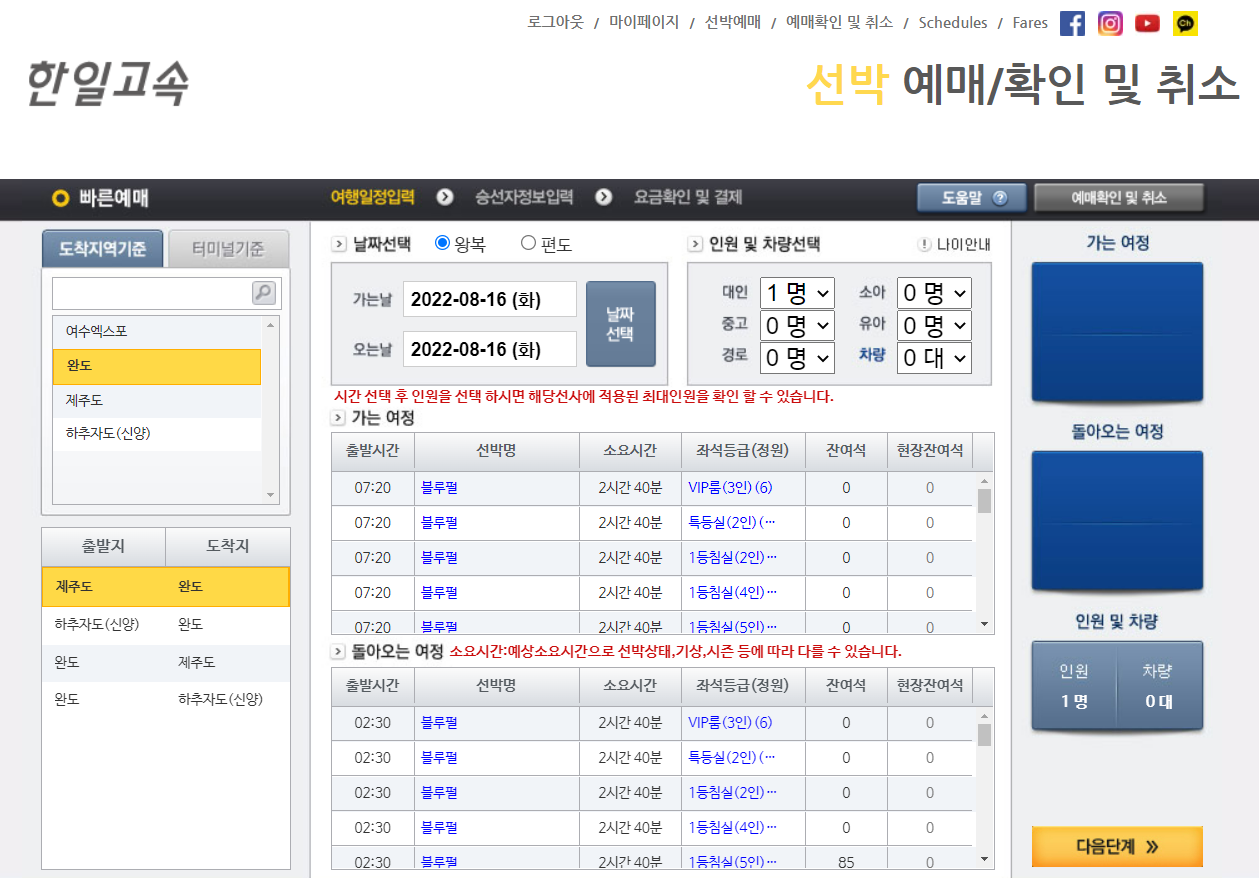Go to 요금확인 및 결제 step
1259x878 pixels.
click(x=688, y=197)
